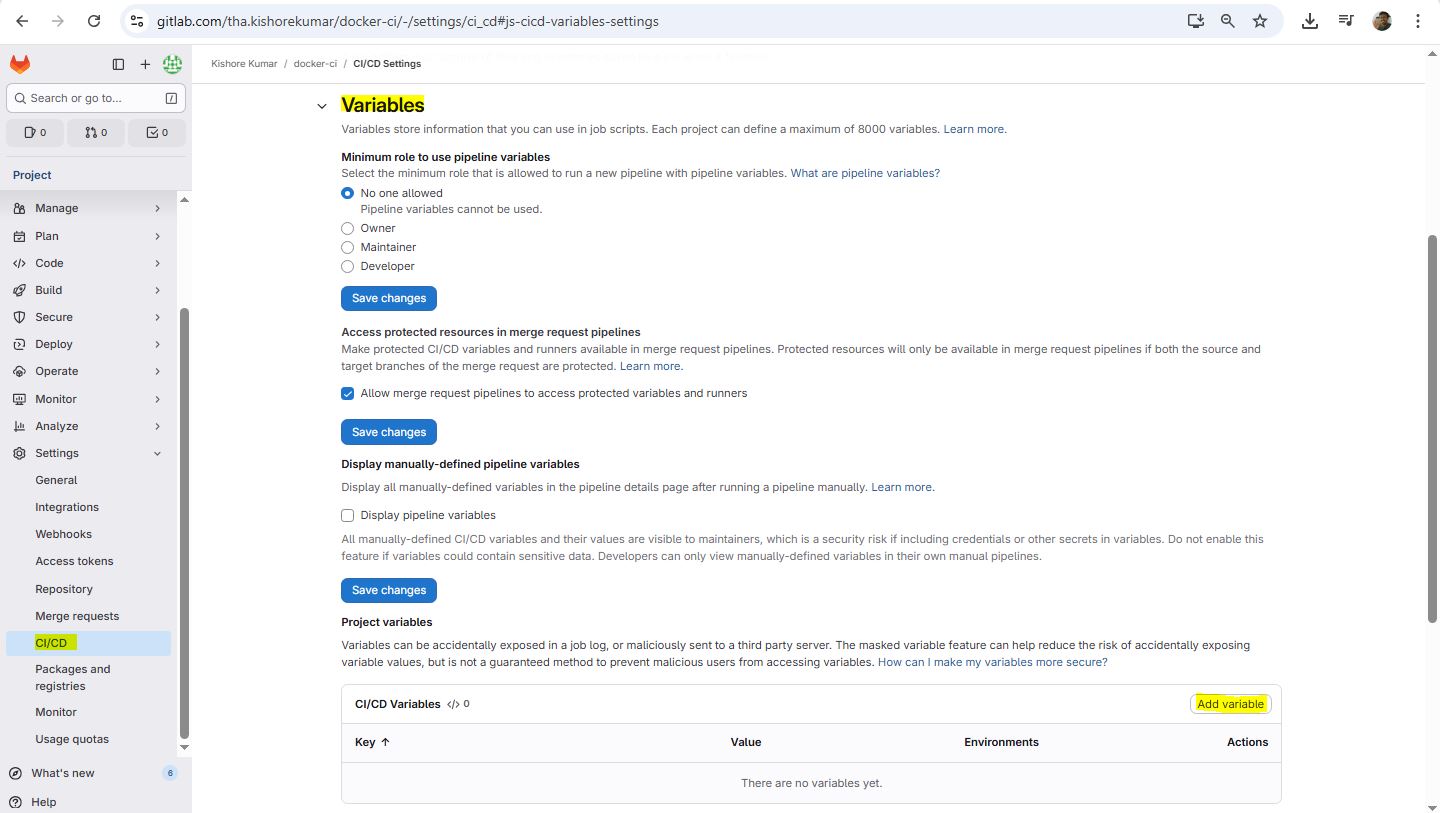Screen dimensions: 1440x813
Task: Select the Owner radio option
Action: [348, 228]
